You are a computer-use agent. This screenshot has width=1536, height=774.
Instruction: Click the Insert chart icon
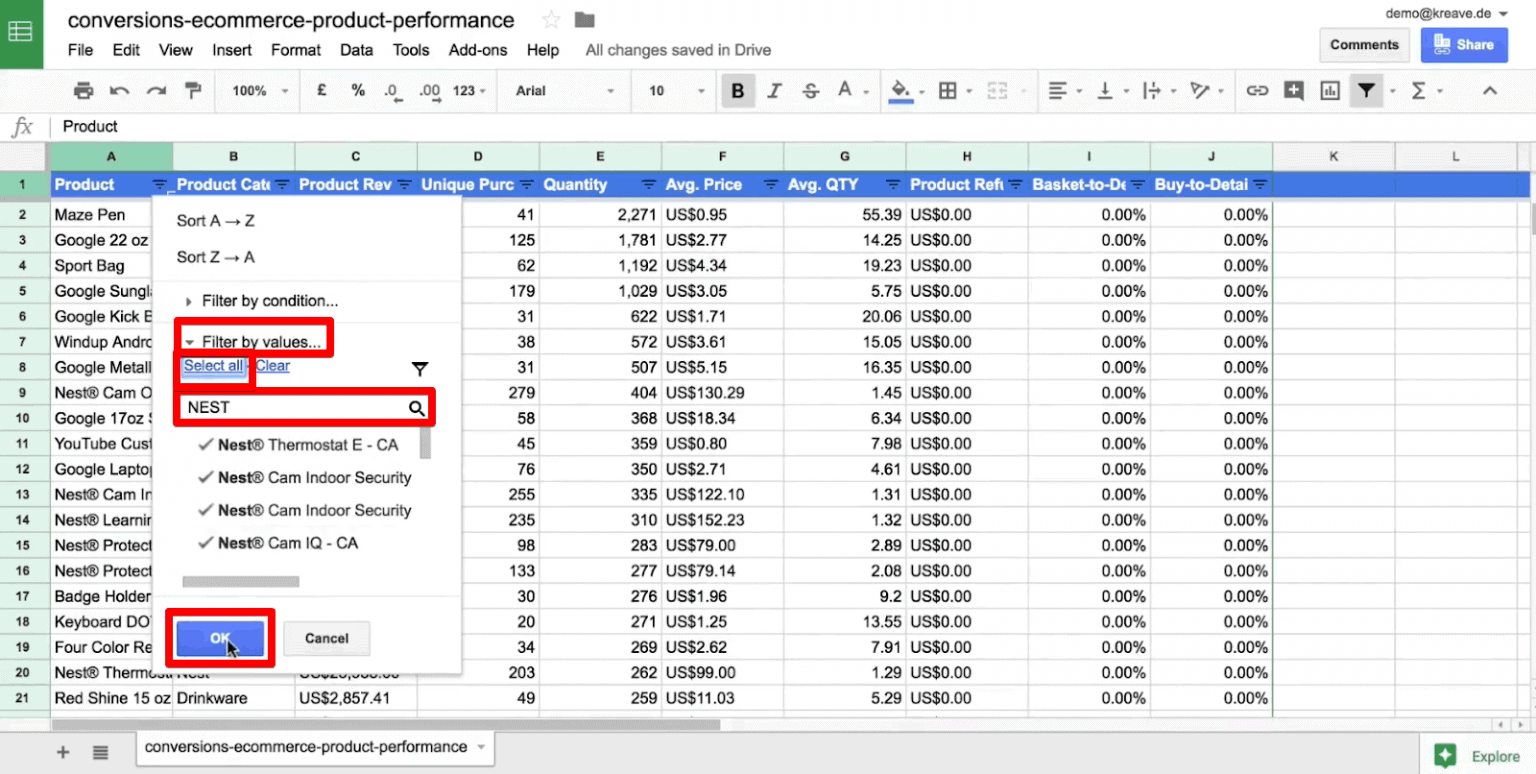click(x=1330, y=91)
